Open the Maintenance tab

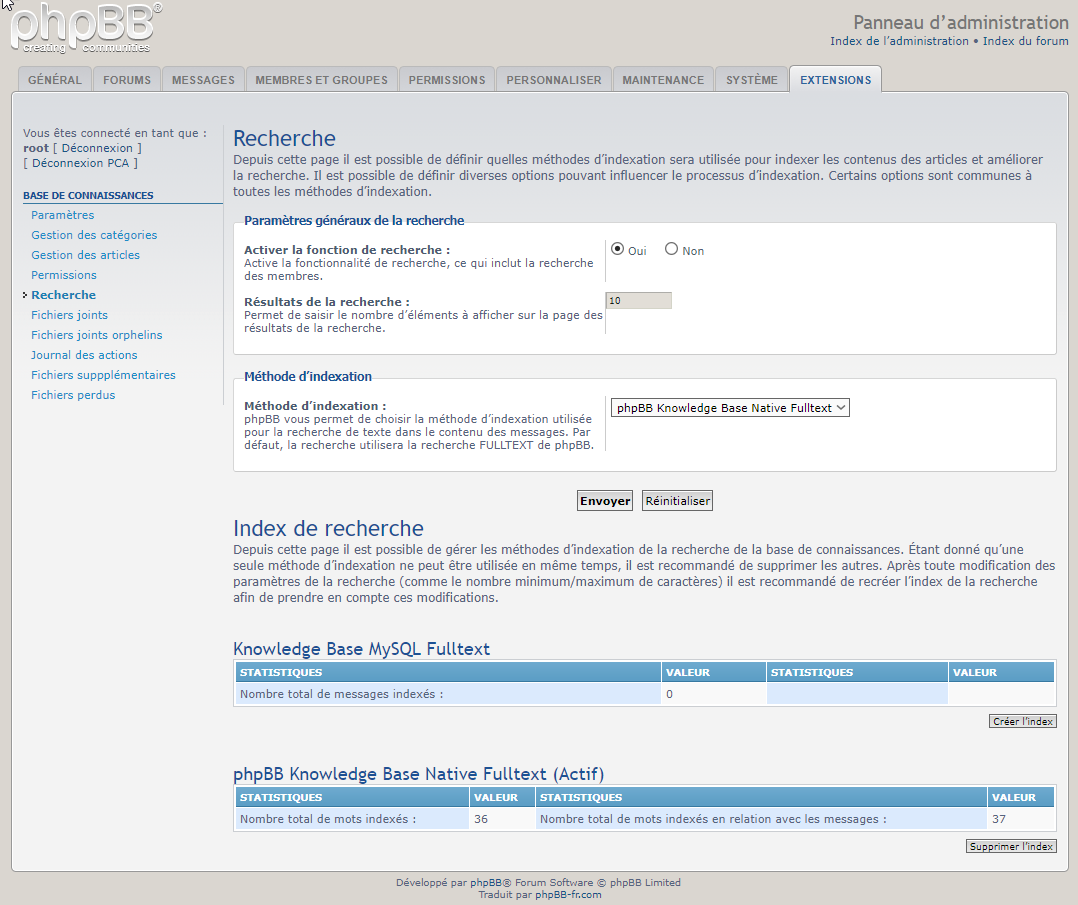pyautogui.click(x=663, y=80)
